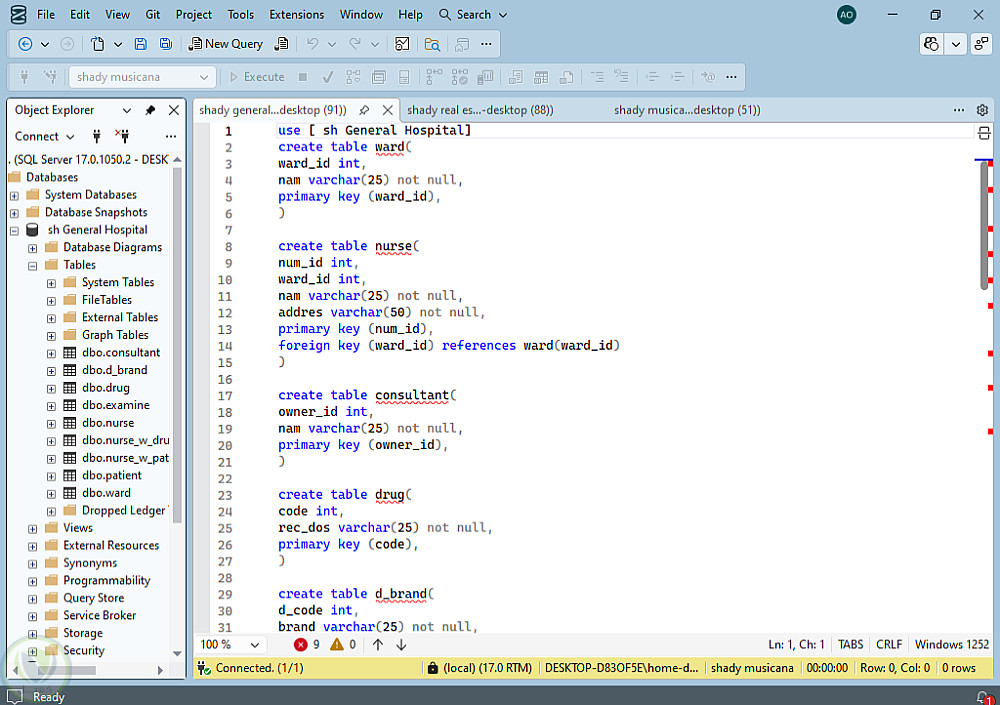The image size is (1000, 705).
Task: Collapse the Tables folder node
Action: 33,265
